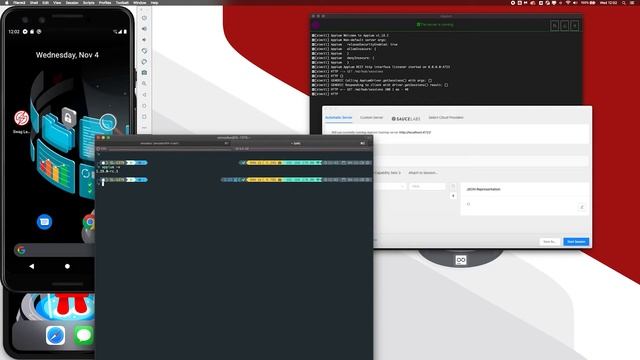This screenshot has width=640, height=360.
Task: Click the capability value input field
Action: pyautogui.click(x=427, y=187)
